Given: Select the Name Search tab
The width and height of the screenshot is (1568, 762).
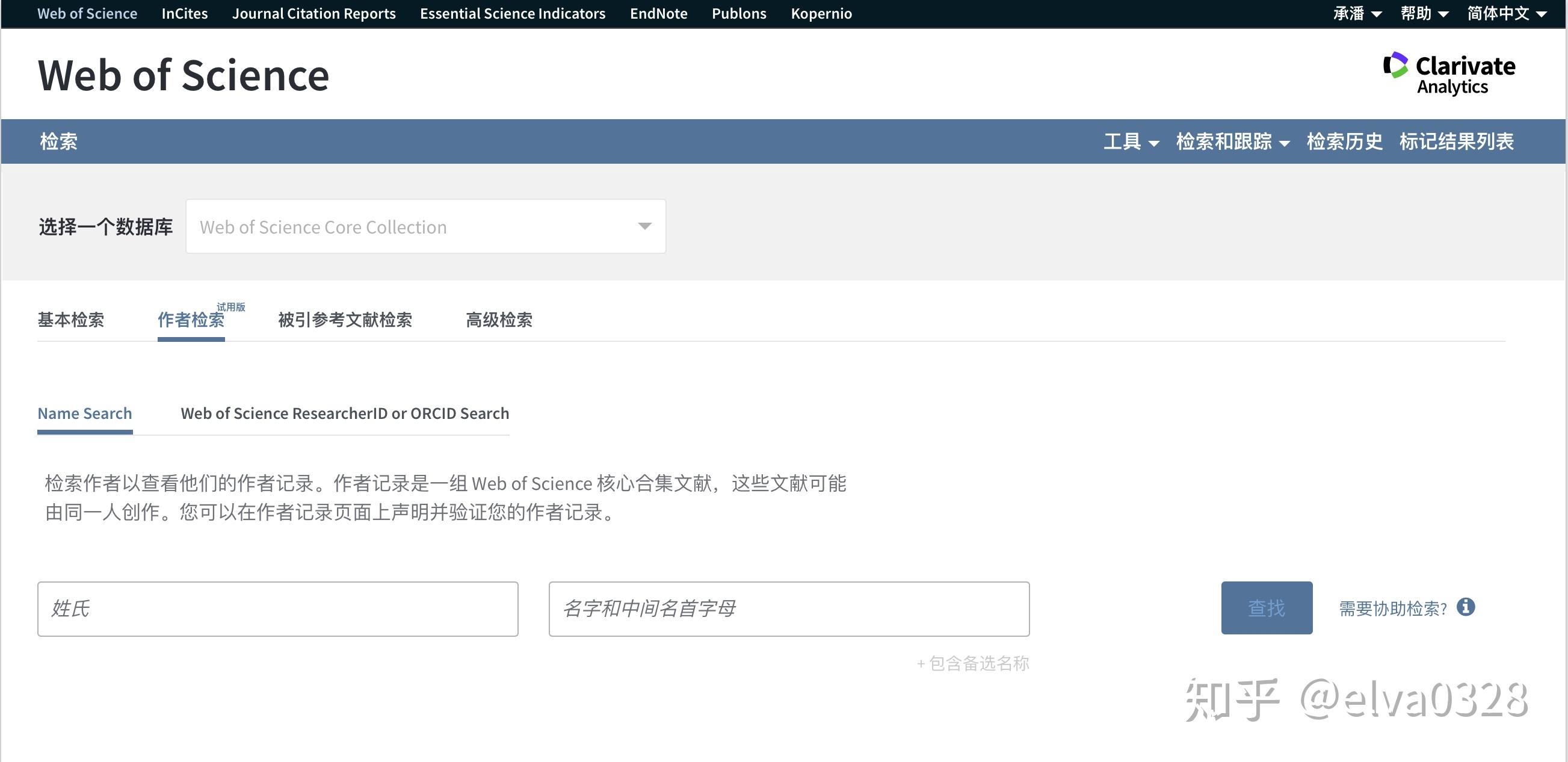Looking at the screenshot, I should pos(84,413).
